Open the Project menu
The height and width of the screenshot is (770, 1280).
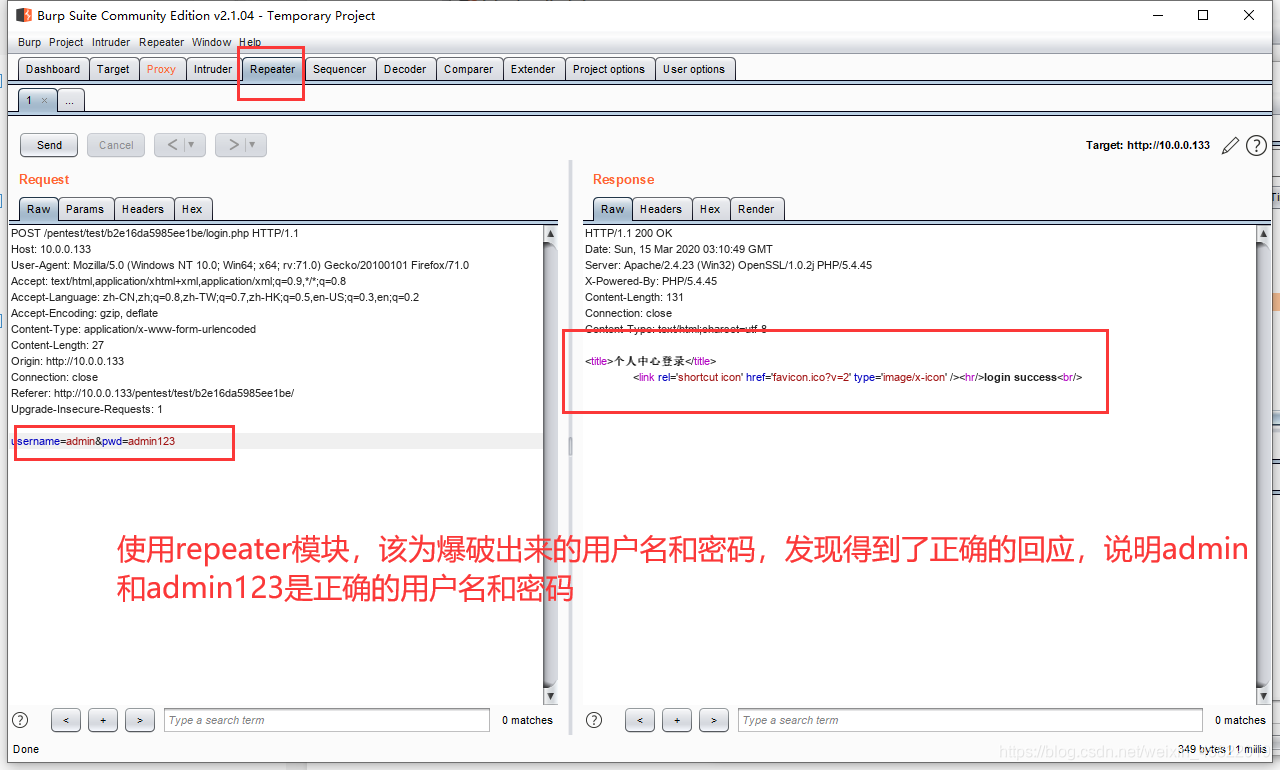[x=66, y=42]
